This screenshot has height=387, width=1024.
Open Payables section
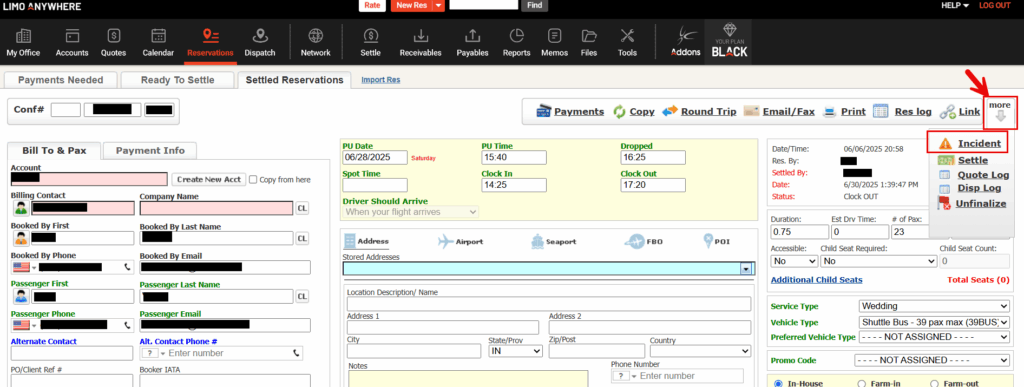(472, 42)
